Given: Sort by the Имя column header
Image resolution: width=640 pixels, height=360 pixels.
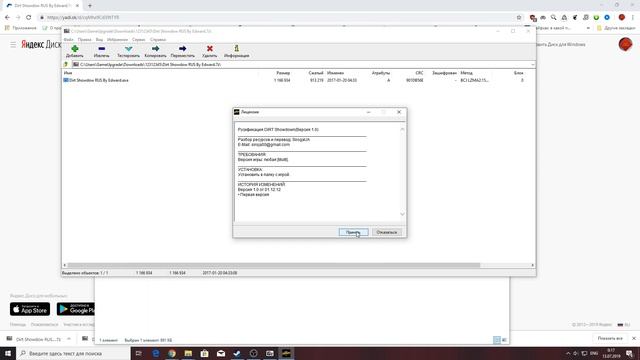Looking at the screenshot, I should (68, 73).
